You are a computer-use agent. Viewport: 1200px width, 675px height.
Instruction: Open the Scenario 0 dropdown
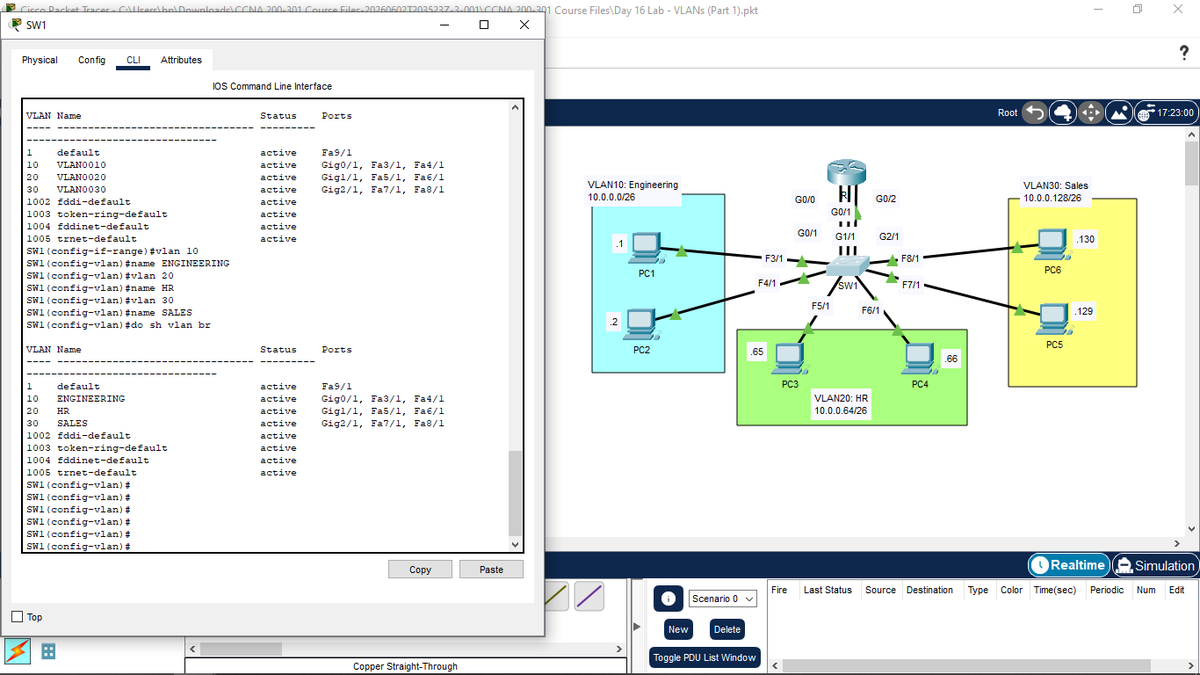[x=722, y=598]
